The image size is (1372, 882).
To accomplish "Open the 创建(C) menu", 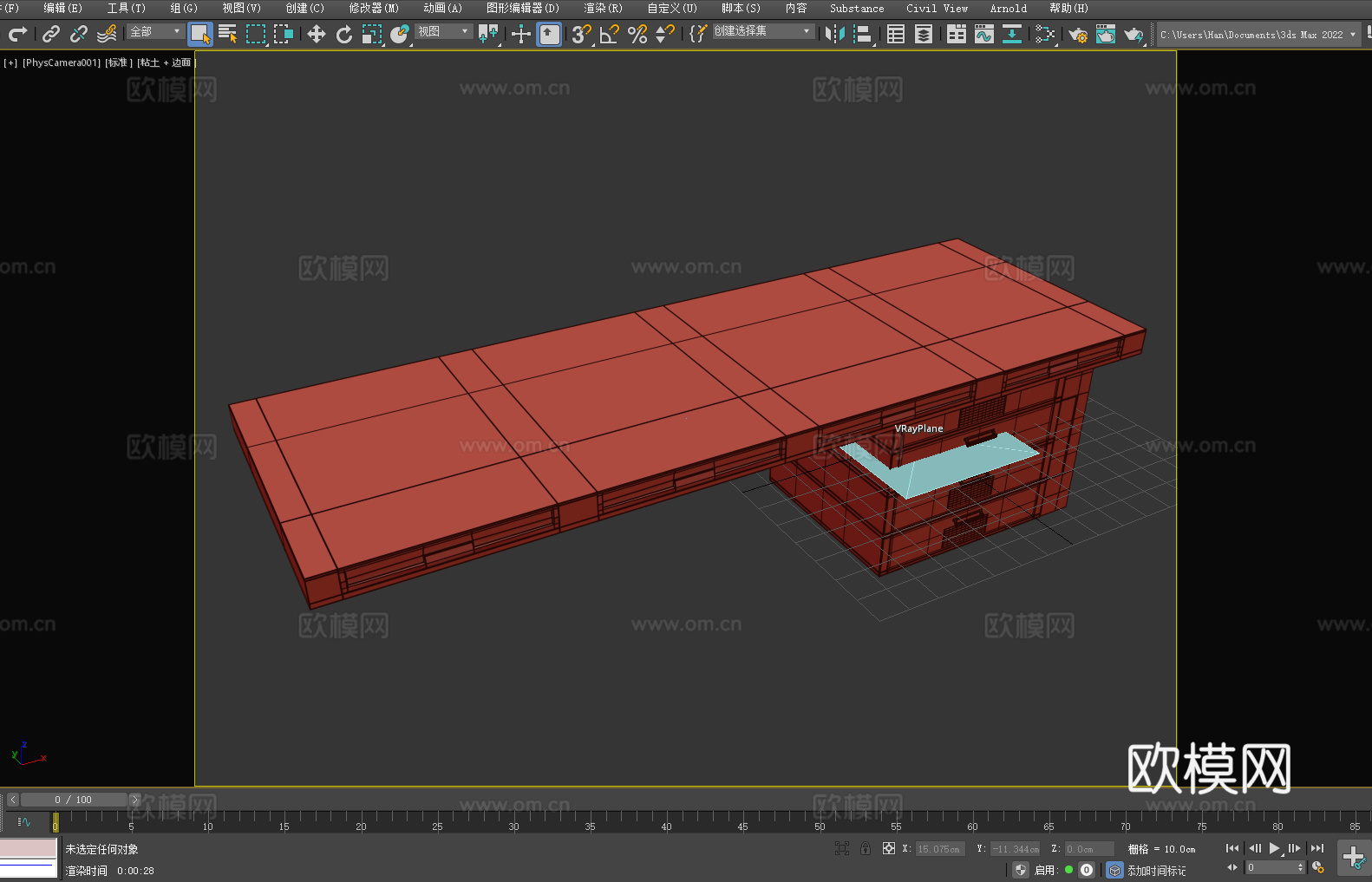I will click(x=304, y=8).
